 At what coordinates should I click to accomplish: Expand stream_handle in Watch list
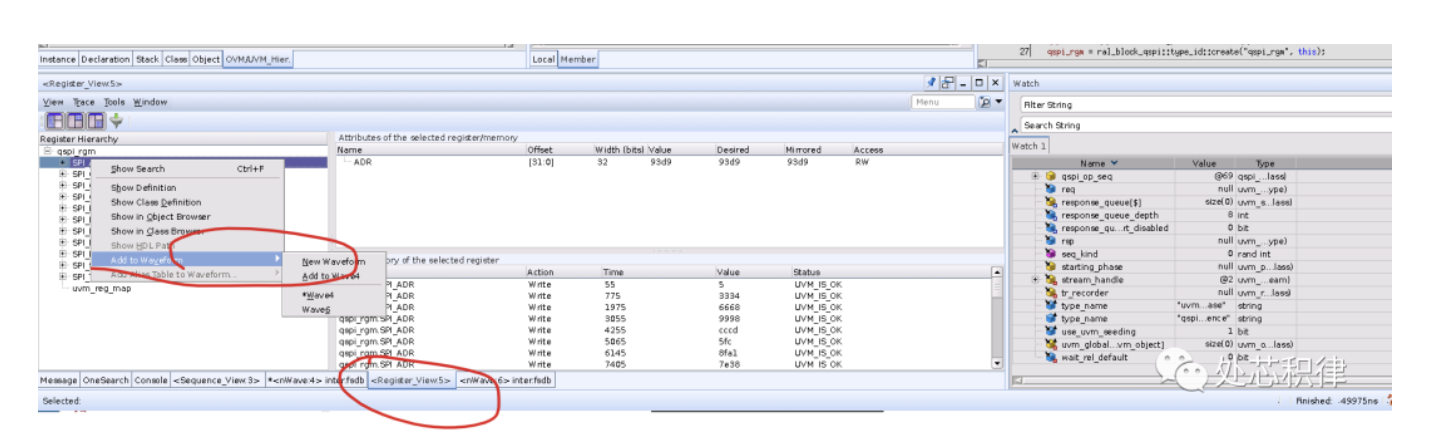[1035, 279]
